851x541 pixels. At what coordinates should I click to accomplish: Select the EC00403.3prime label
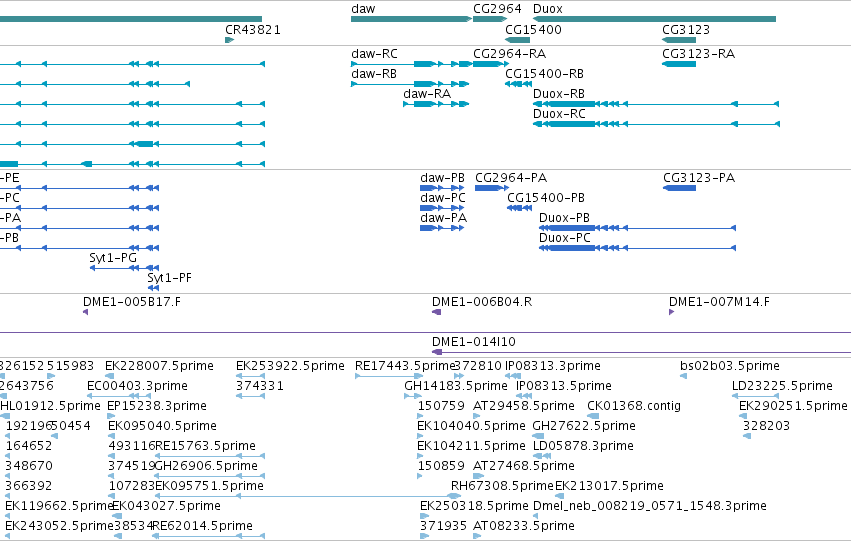tap(137, 386)
